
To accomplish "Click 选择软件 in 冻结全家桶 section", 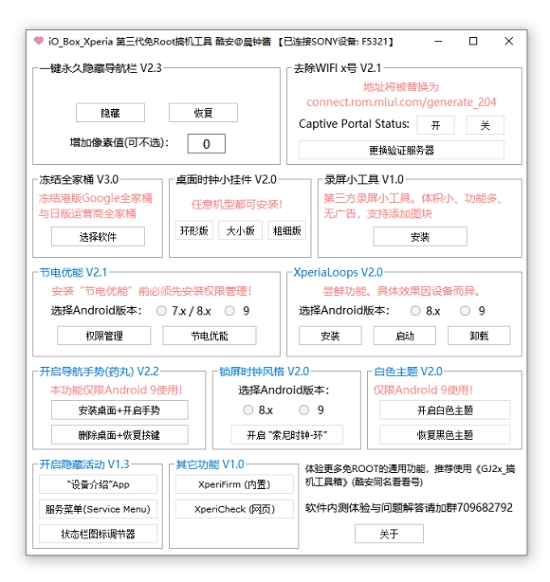I will [x=98, y=236].
